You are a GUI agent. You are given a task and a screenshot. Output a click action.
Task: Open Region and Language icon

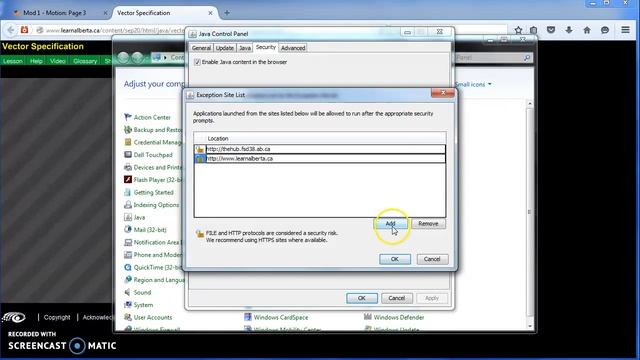128,280
